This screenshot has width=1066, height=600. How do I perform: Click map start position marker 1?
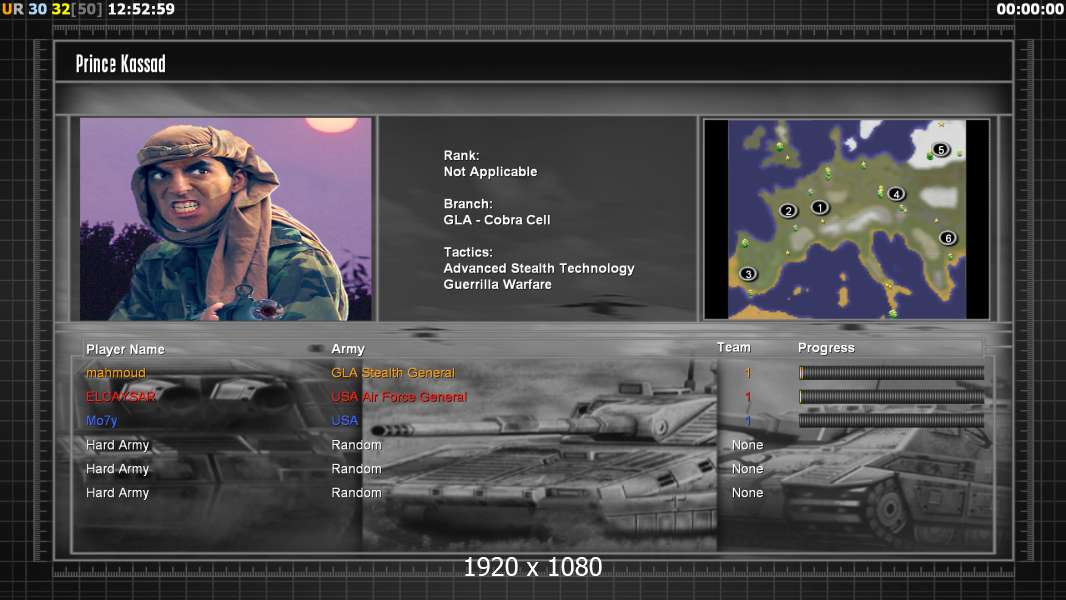820,207
